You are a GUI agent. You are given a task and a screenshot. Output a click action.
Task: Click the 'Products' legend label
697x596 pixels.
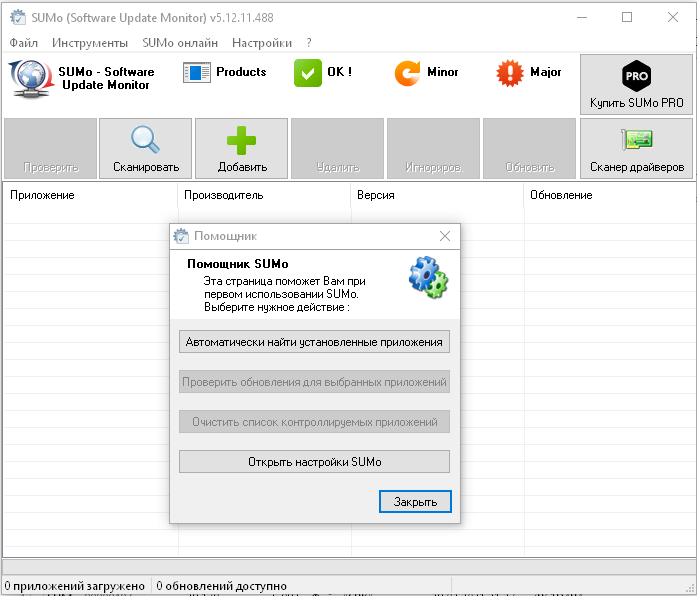[241, 72]
